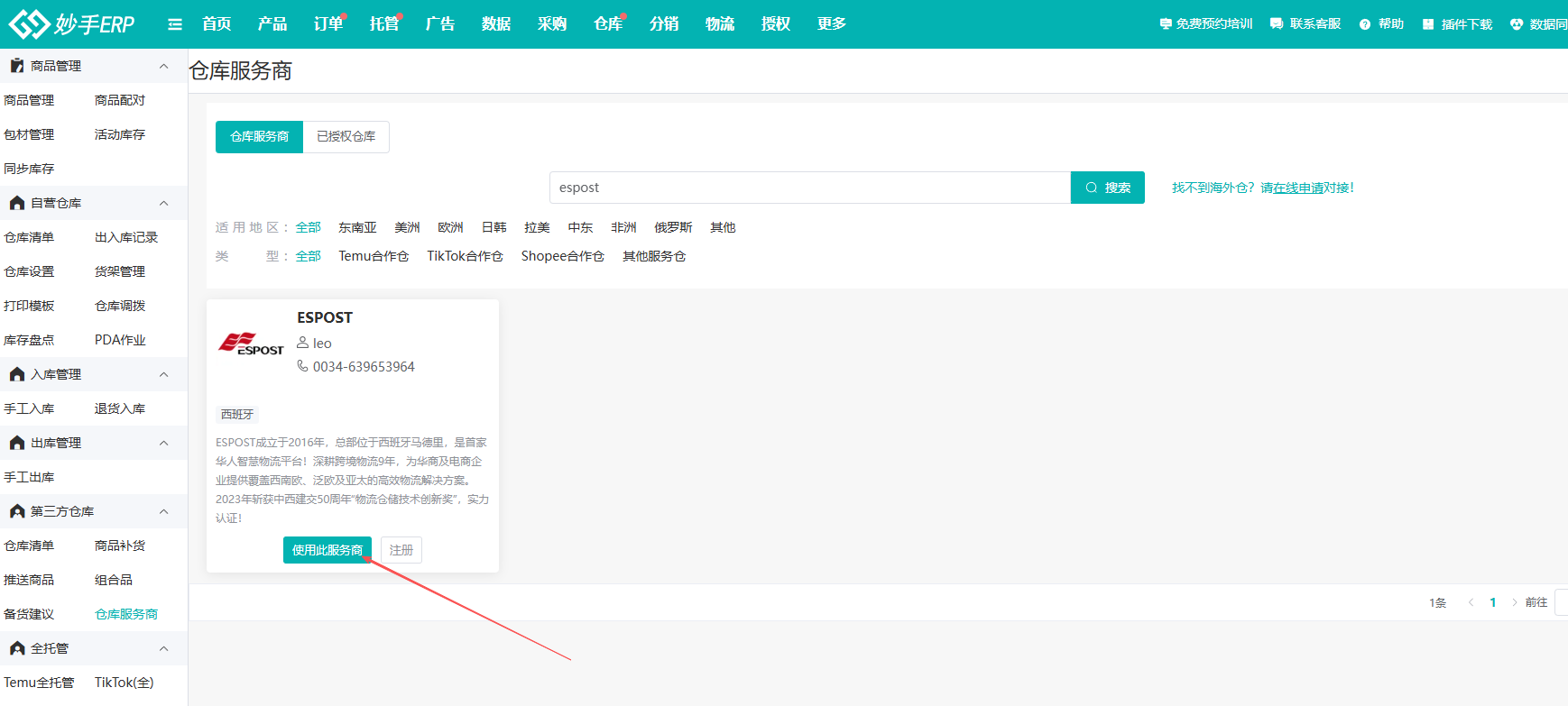
Task: Filter type by 其他服务仓
Action: [x=654, y=256]
